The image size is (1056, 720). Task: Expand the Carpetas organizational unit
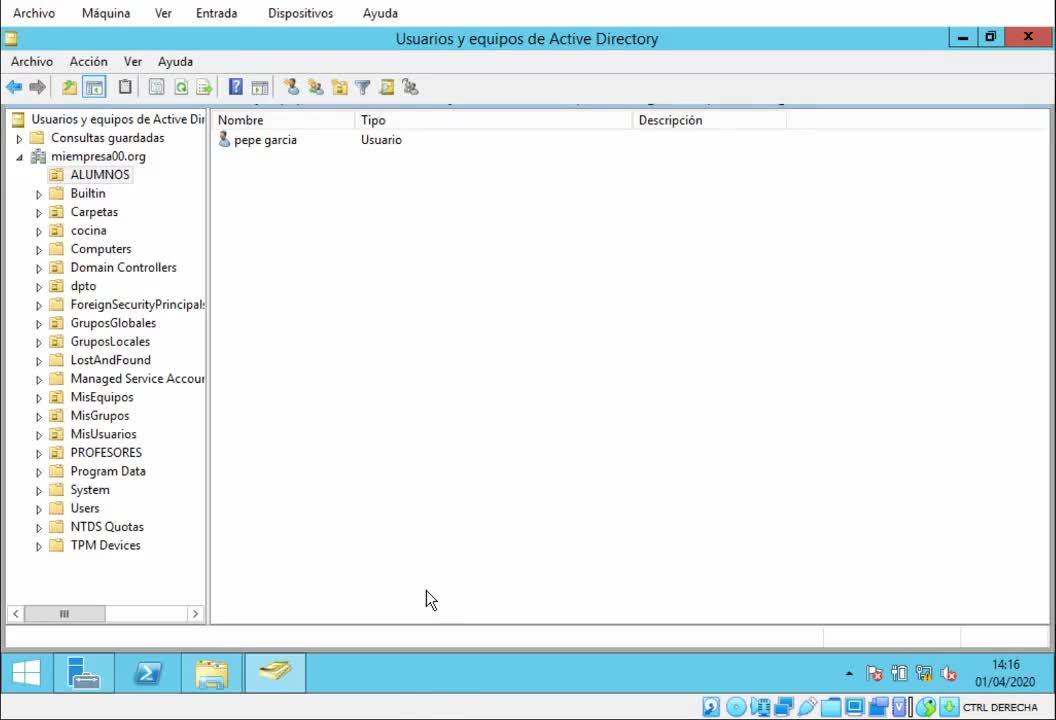tap(38, 212)
